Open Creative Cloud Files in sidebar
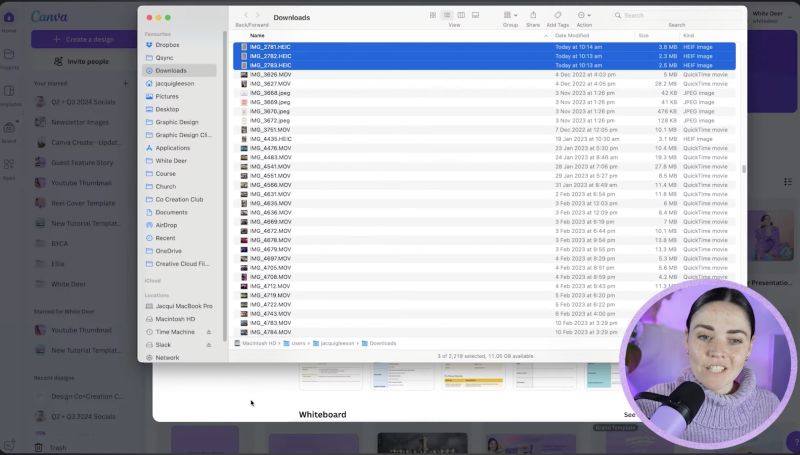800x455 pixels. click(x=180, y=264)
